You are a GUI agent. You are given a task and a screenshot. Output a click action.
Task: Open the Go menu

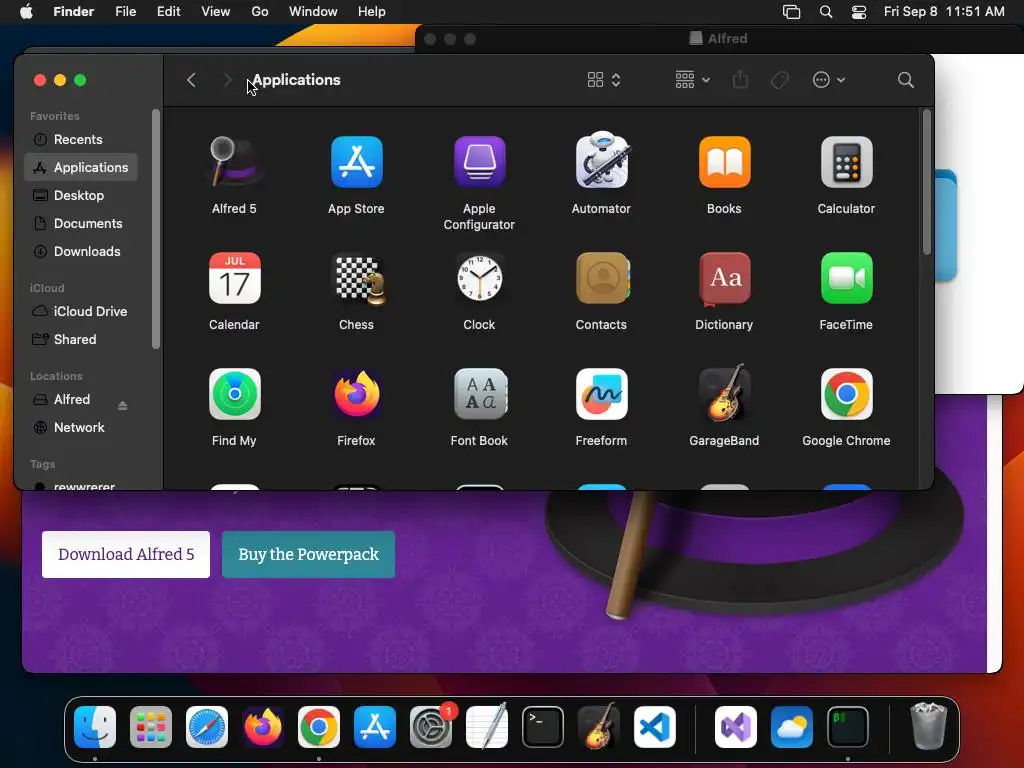pyautogui.click(x=260, y=12)
